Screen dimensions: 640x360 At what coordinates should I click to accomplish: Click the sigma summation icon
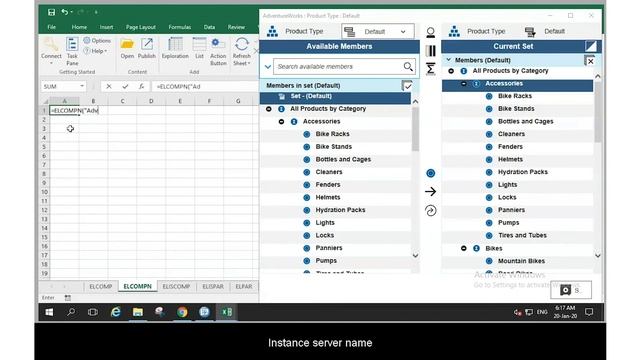tap(430, 69)
